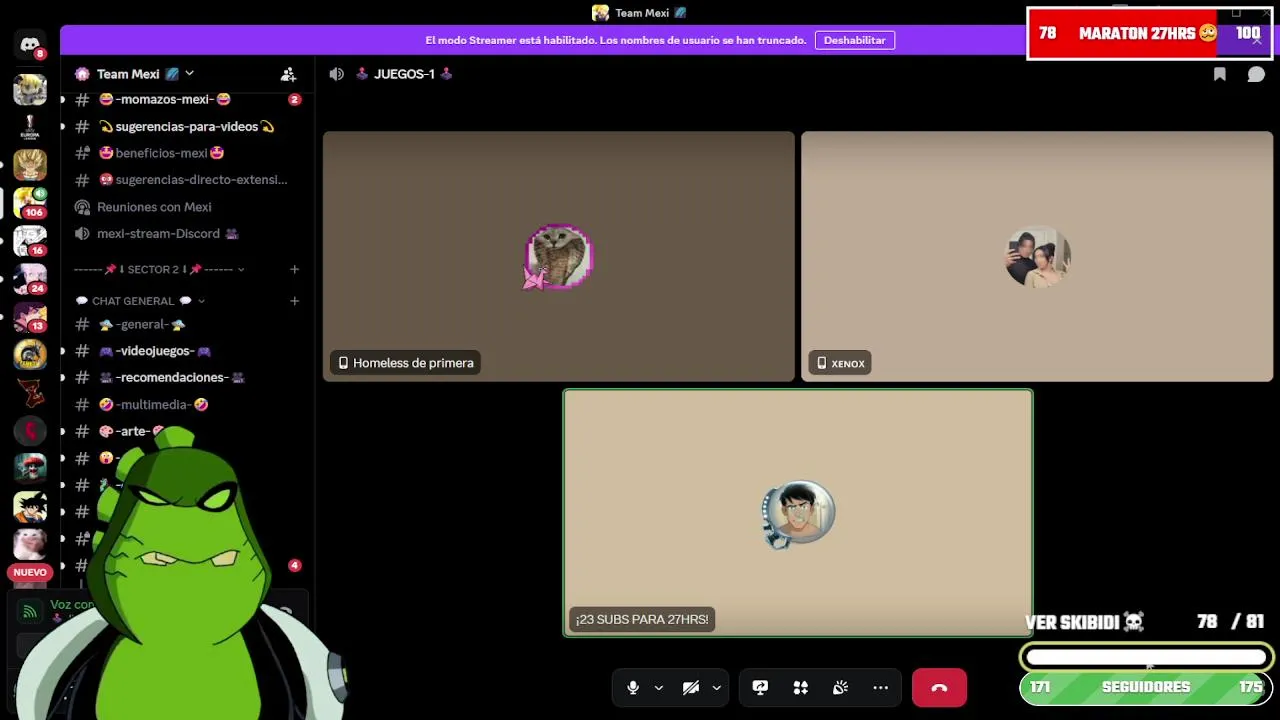The height and width of the screenshot is (720, 1280).
Task: Open the activities launcher icon
Action: click(x=800, y=687)
